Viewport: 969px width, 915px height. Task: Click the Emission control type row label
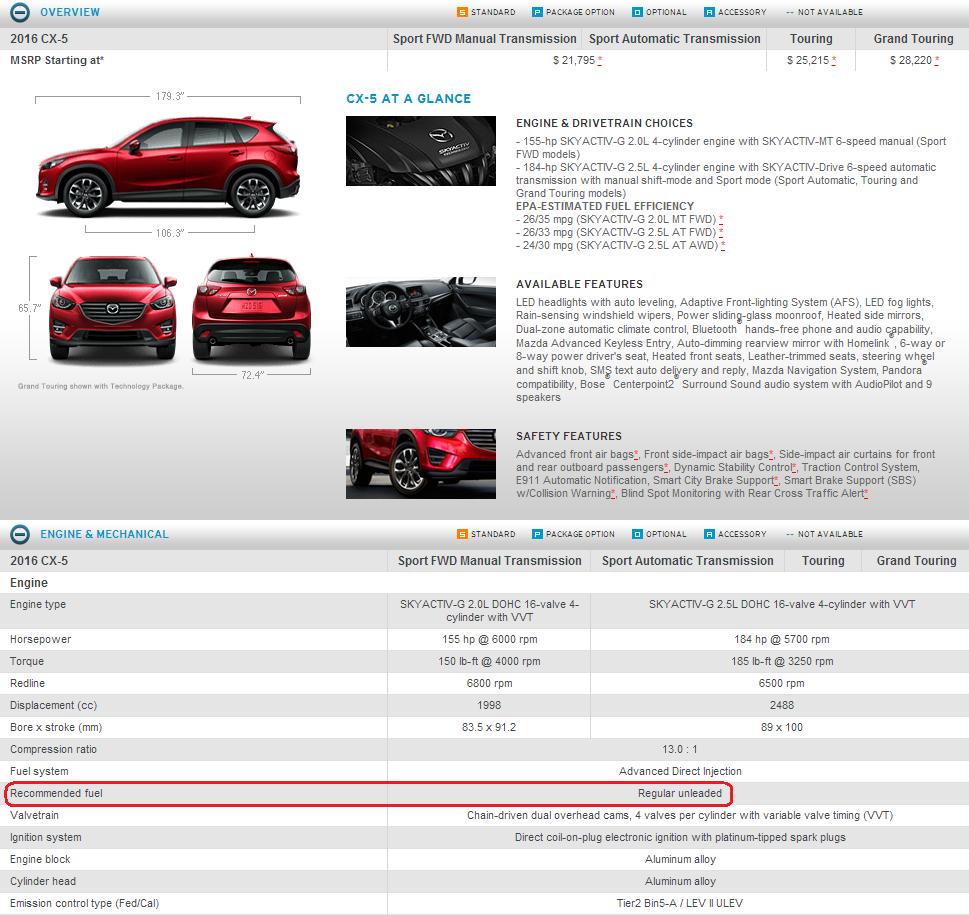[x=84, y=903]
